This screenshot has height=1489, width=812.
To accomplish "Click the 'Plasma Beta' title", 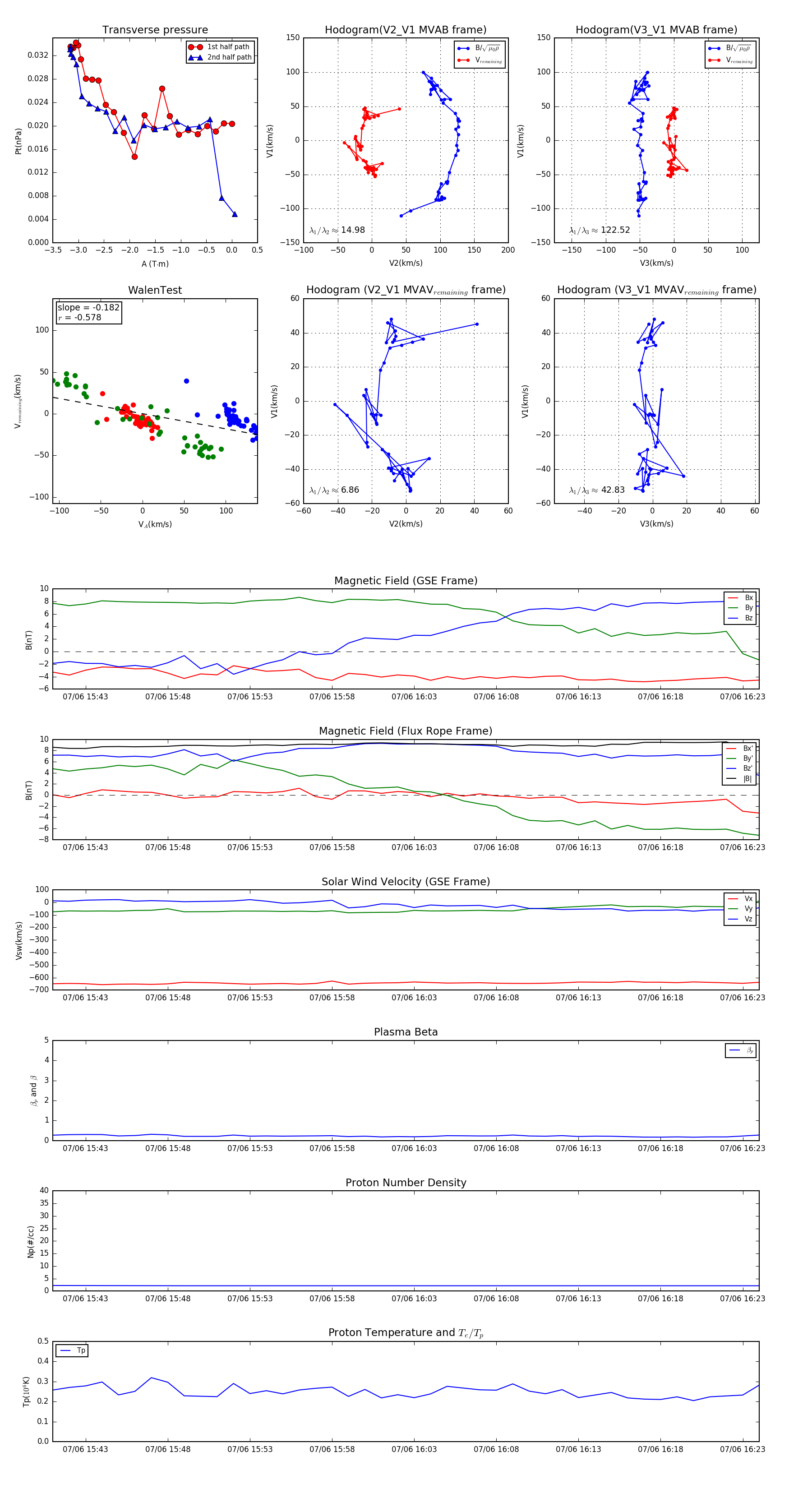I will [406, 1032].
